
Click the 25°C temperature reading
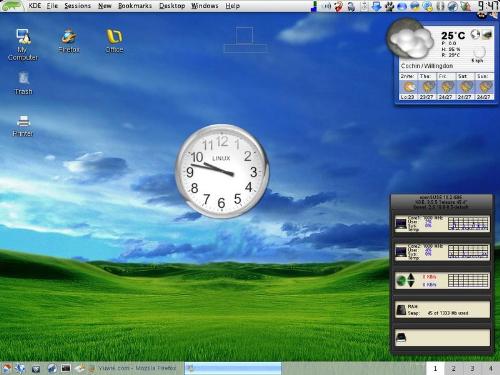tap(453, 35)
